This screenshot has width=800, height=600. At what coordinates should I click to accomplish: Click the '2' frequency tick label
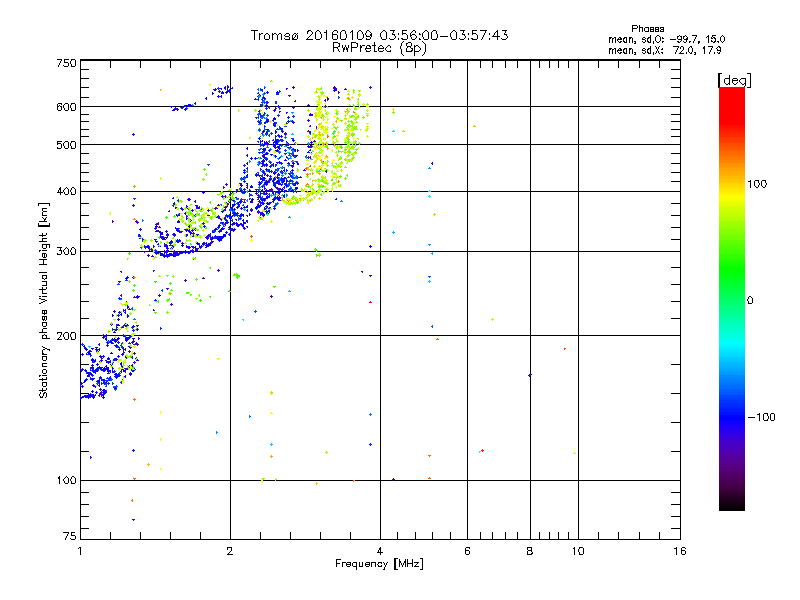pos(230,551)
